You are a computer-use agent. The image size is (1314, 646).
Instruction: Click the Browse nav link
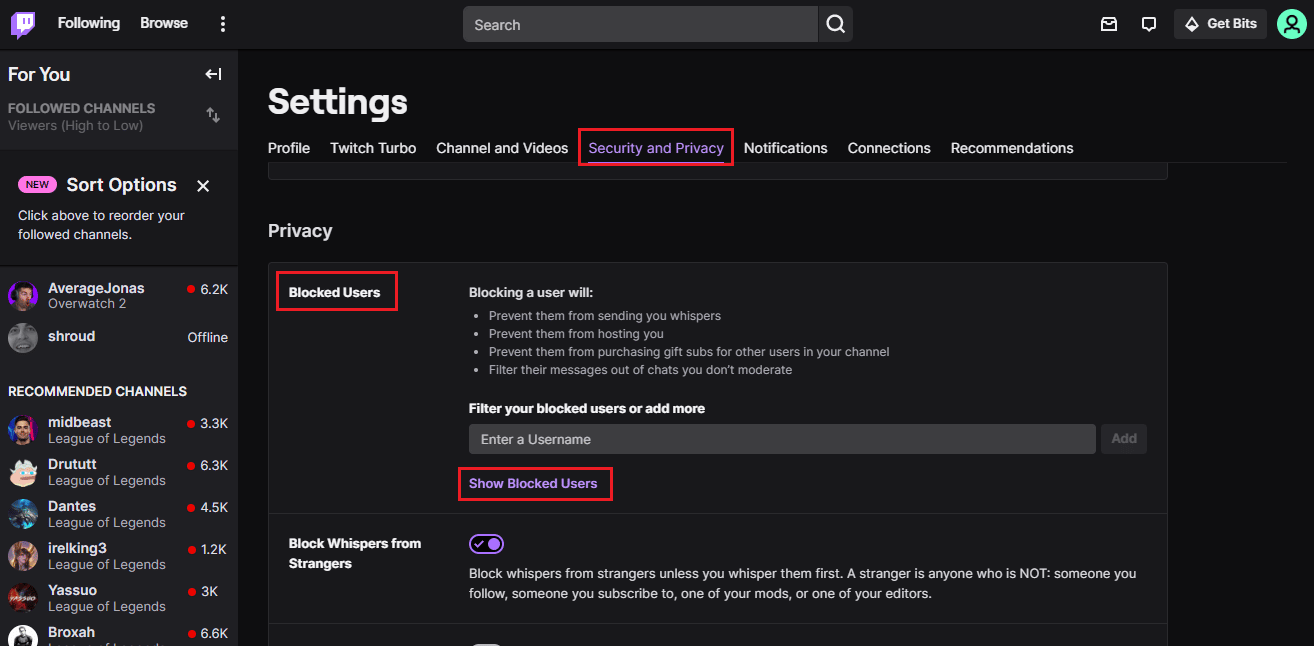[164, 23]
